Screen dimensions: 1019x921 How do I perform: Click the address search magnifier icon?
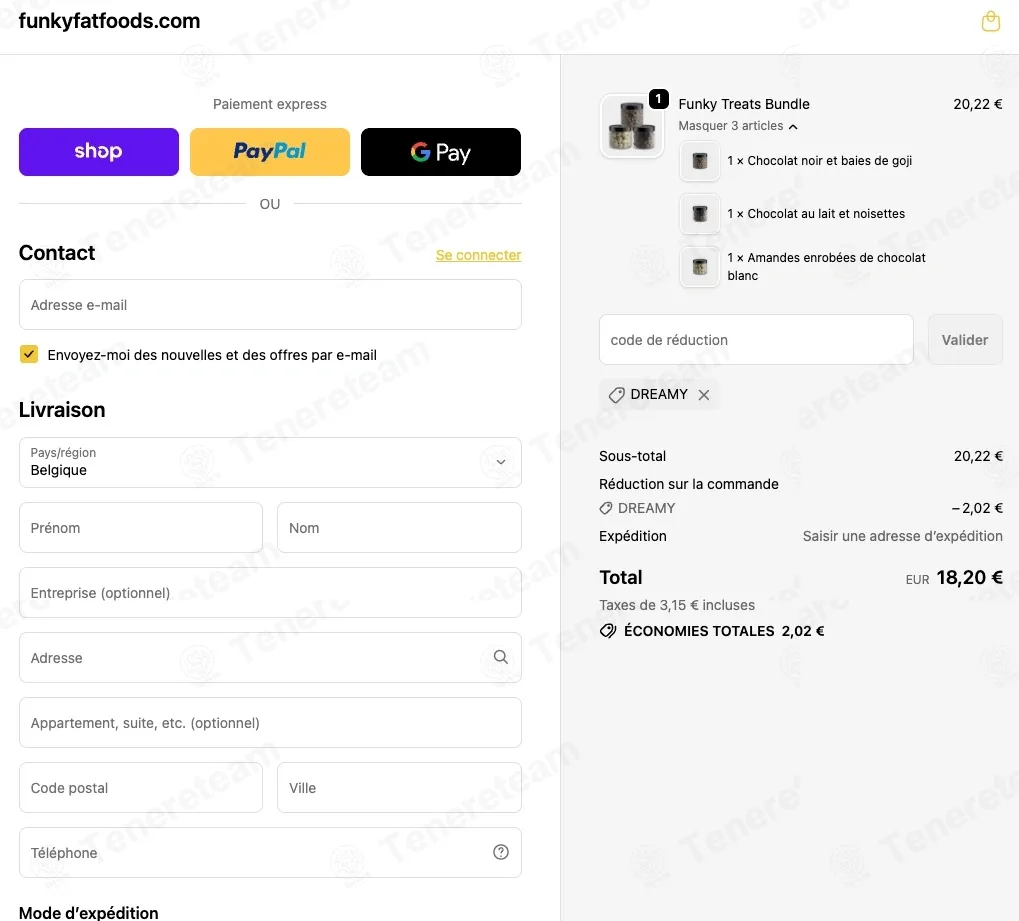[500, 657]
